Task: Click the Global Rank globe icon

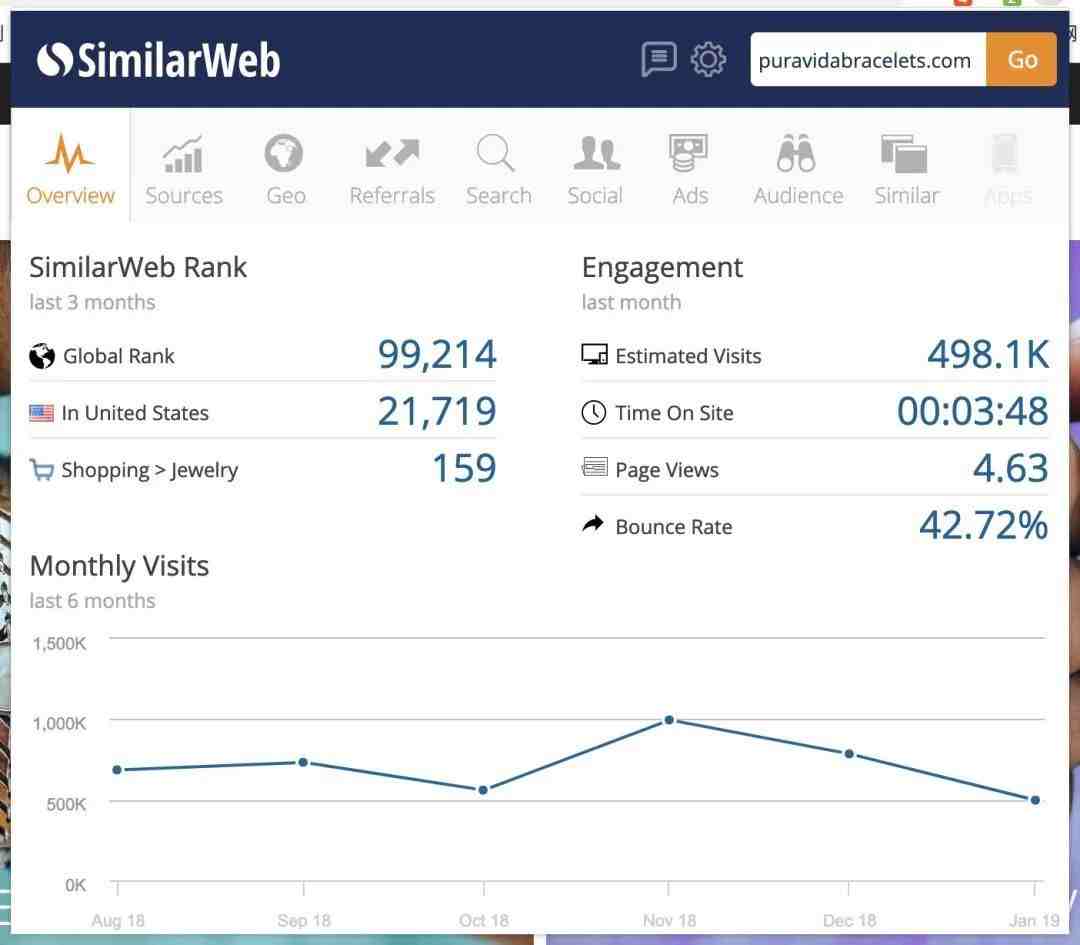Action: pyautogui.click(x=42, y=356)
